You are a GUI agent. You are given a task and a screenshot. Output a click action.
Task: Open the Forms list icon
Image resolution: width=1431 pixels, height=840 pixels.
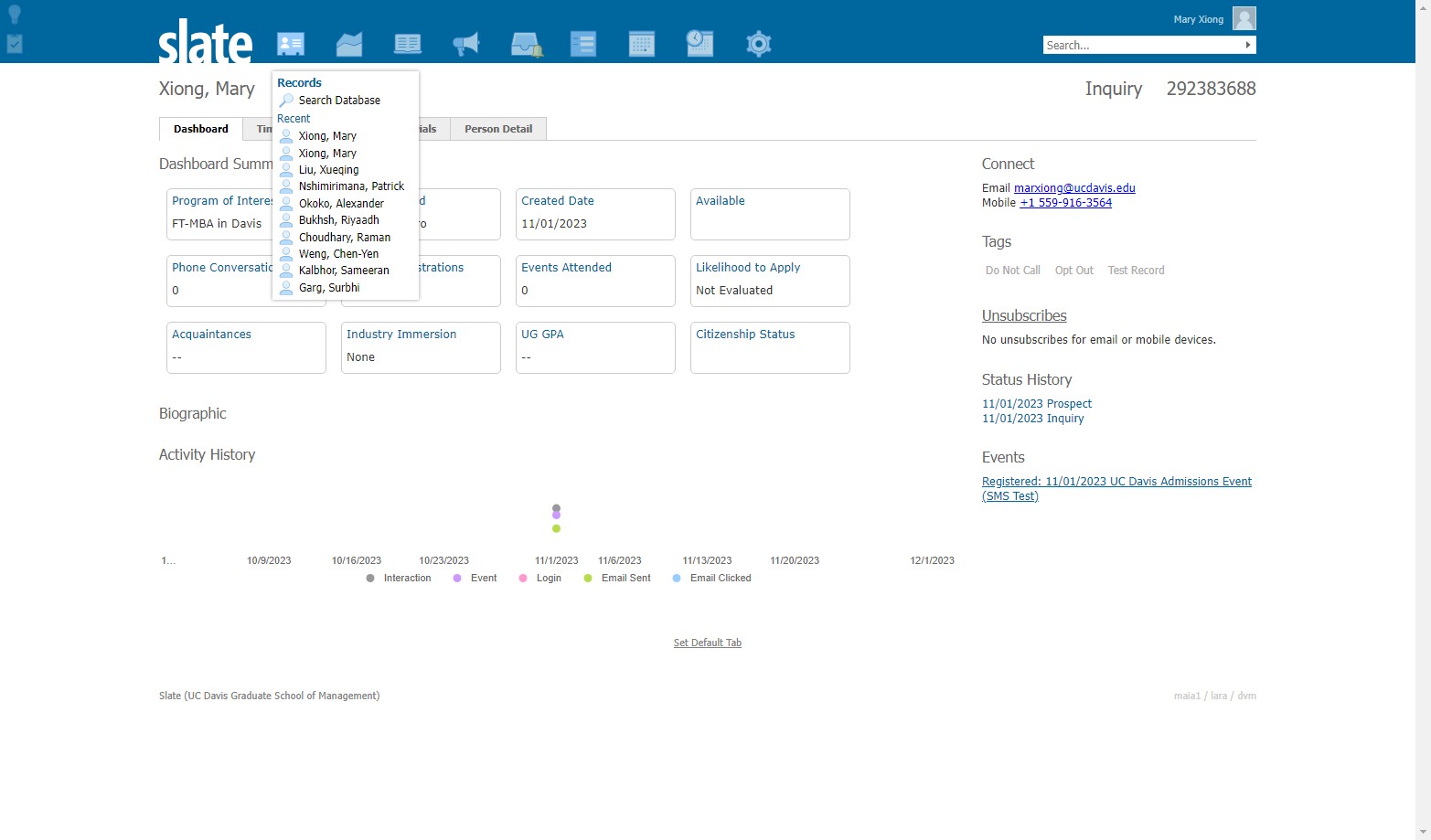pyautogui.click(x=583, y=44)
